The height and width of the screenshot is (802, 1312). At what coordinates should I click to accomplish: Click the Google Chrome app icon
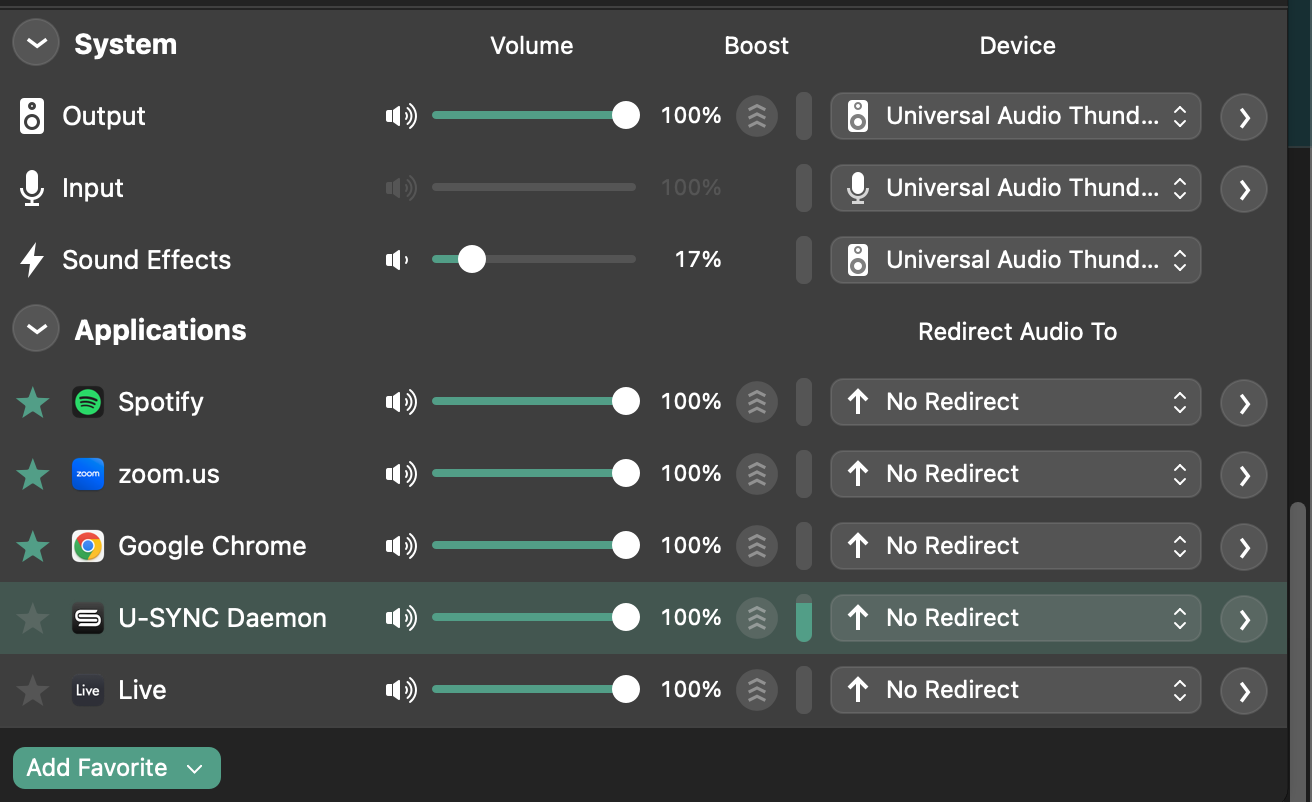point(88,546)
